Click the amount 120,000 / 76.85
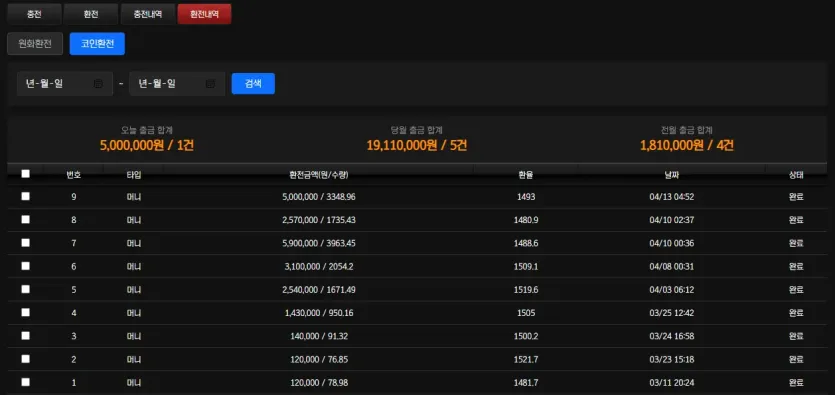835x395 pixels. click(x=318, y=359)
